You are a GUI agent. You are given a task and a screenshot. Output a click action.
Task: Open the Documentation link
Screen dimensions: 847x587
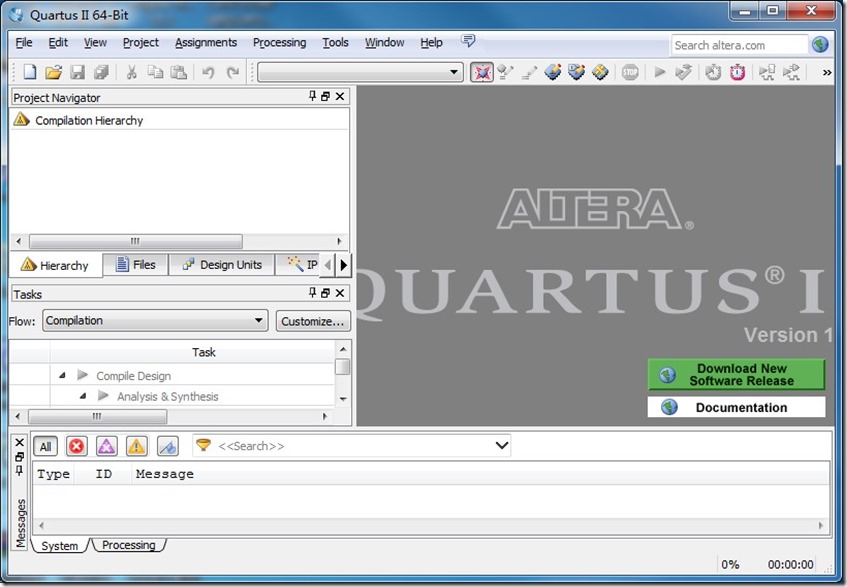tap(736, 407)
